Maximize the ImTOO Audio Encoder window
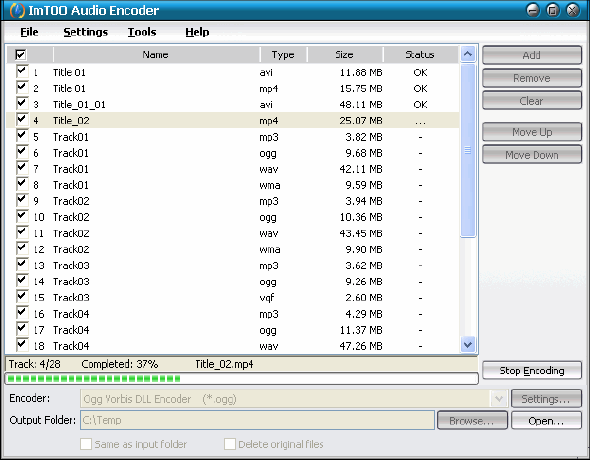590x460 pixels. 553,10
